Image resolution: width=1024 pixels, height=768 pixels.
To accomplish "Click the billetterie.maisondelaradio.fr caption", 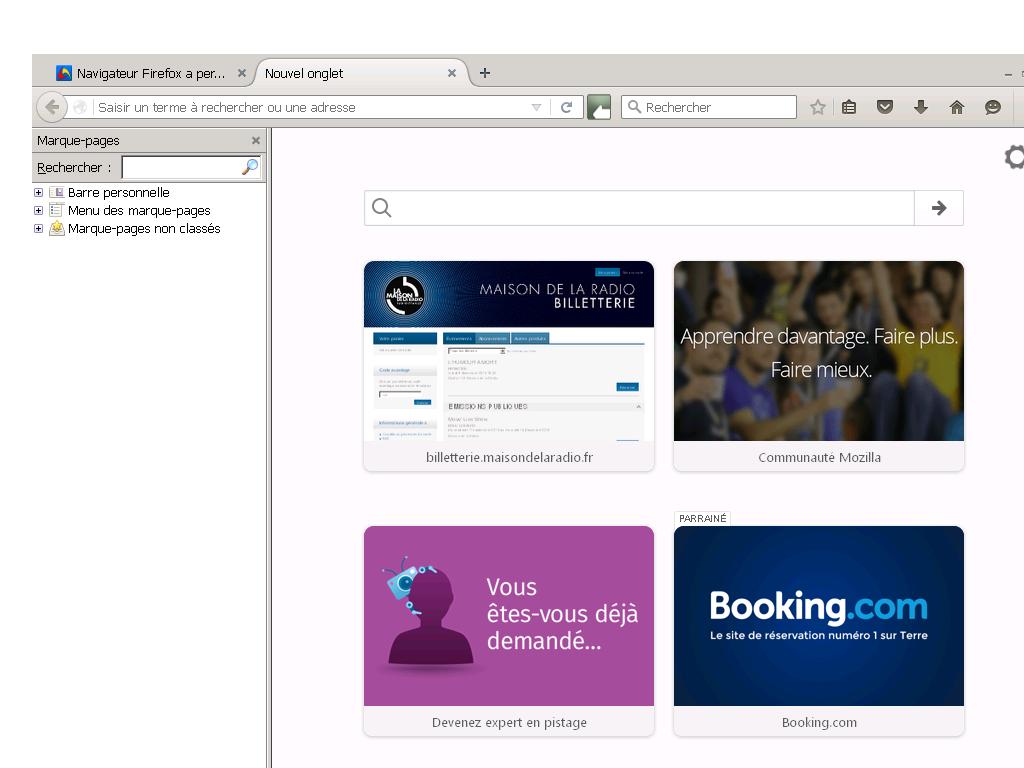I will [509, 457].
